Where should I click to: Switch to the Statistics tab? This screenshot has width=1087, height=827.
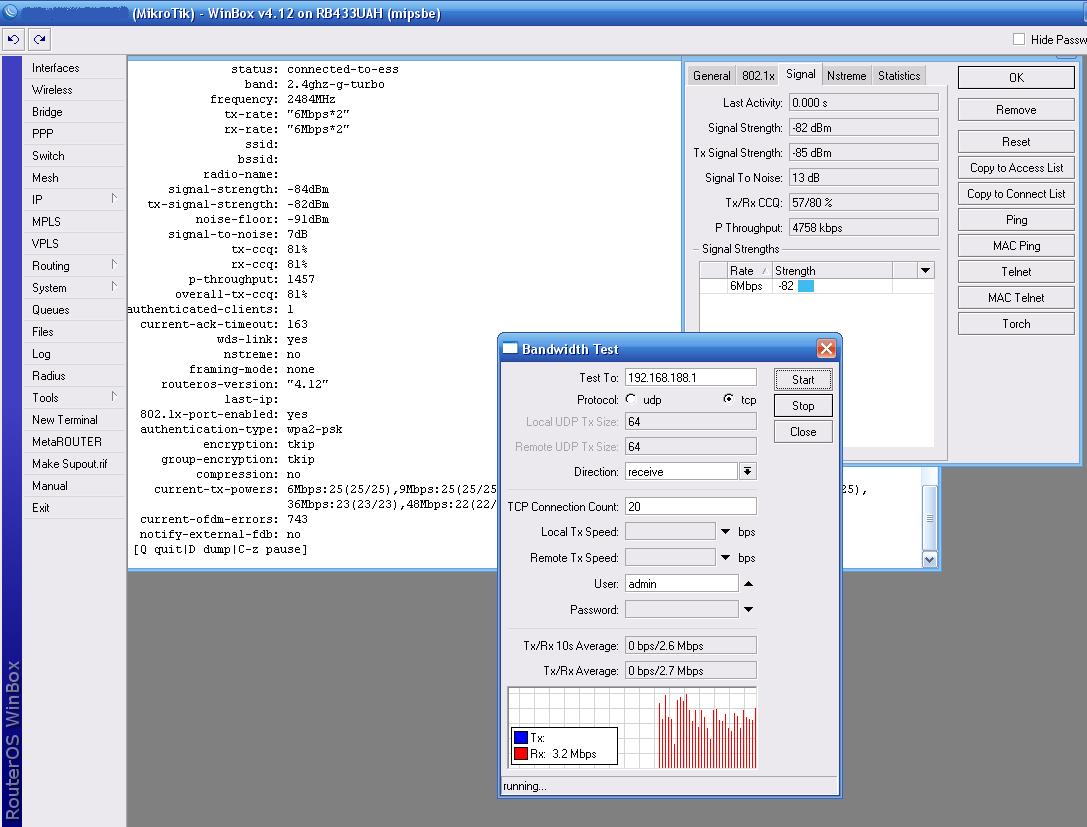click(x=898, y=76)
